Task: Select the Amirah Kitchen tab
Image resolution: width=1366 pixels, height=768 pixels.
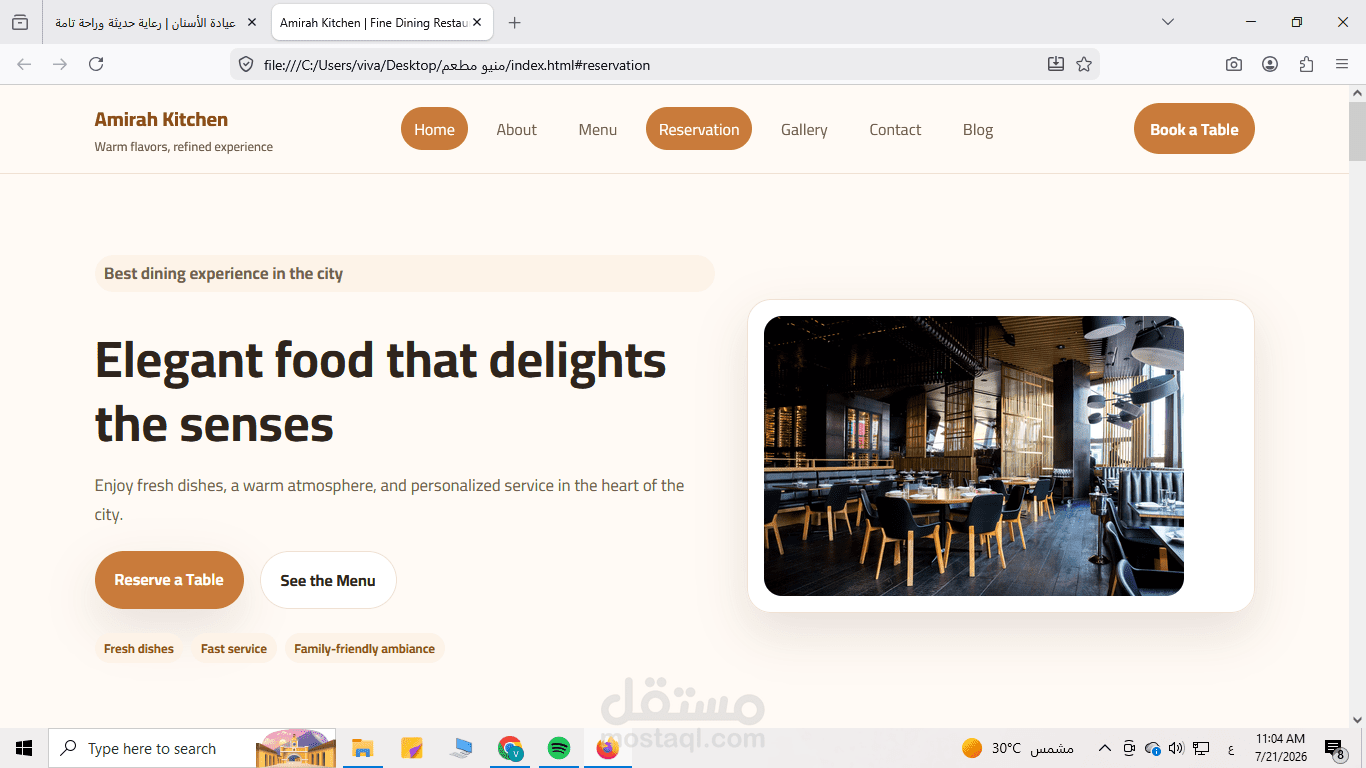Action: pyautogui.click(x=383, y=22)
